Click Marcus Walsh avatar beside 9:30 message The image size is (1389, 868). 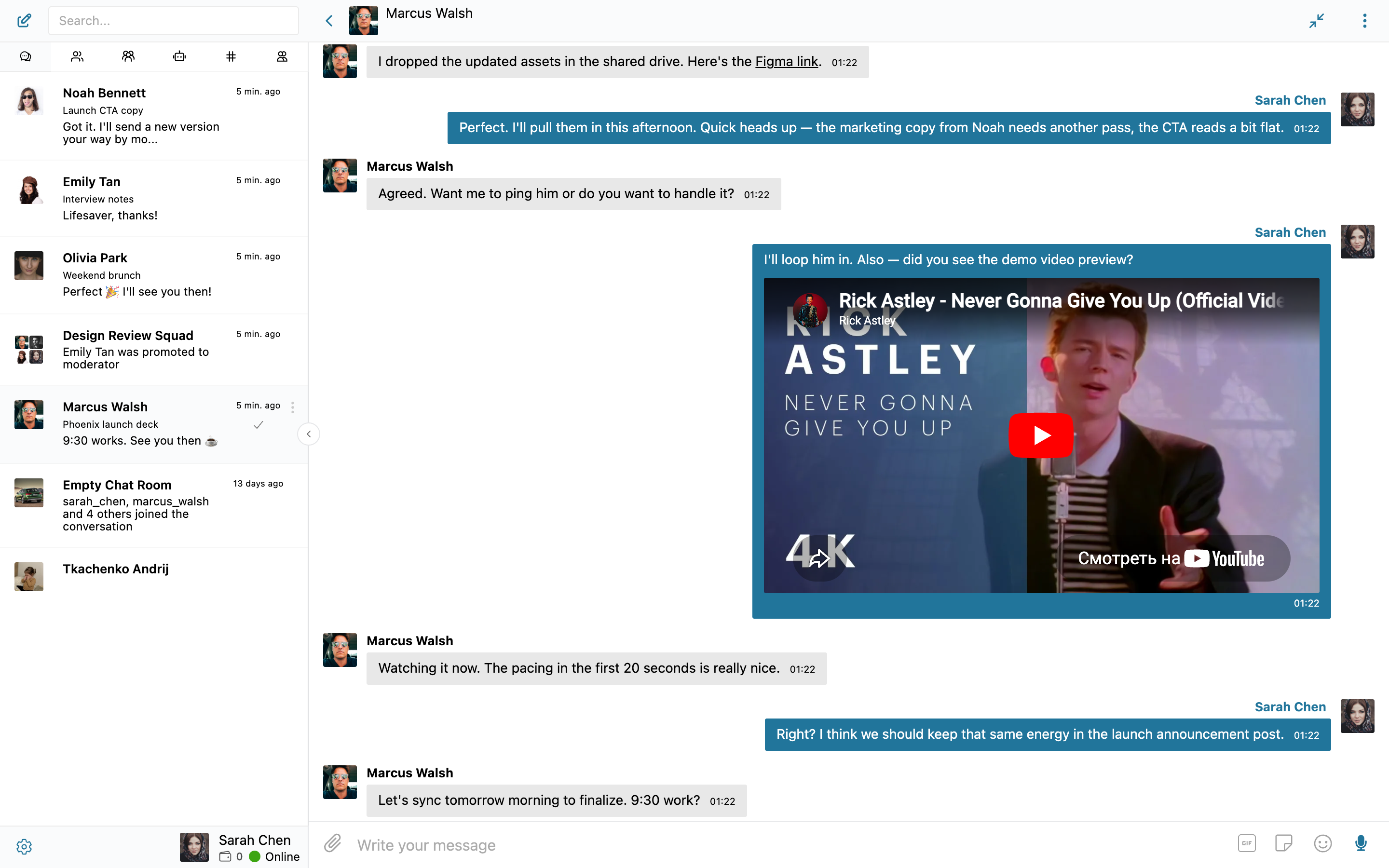coord(340,782)
